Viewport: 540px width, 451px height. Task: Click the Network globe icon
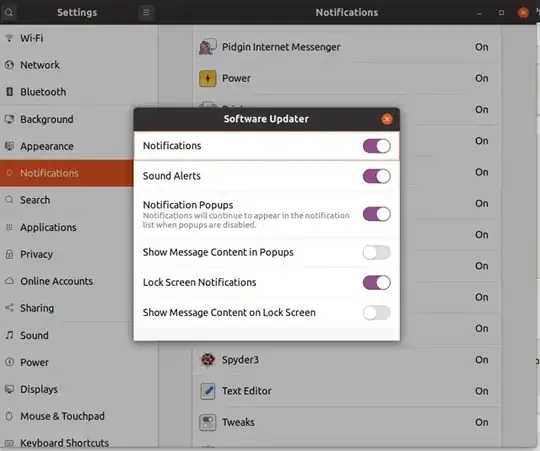[9, 65]
